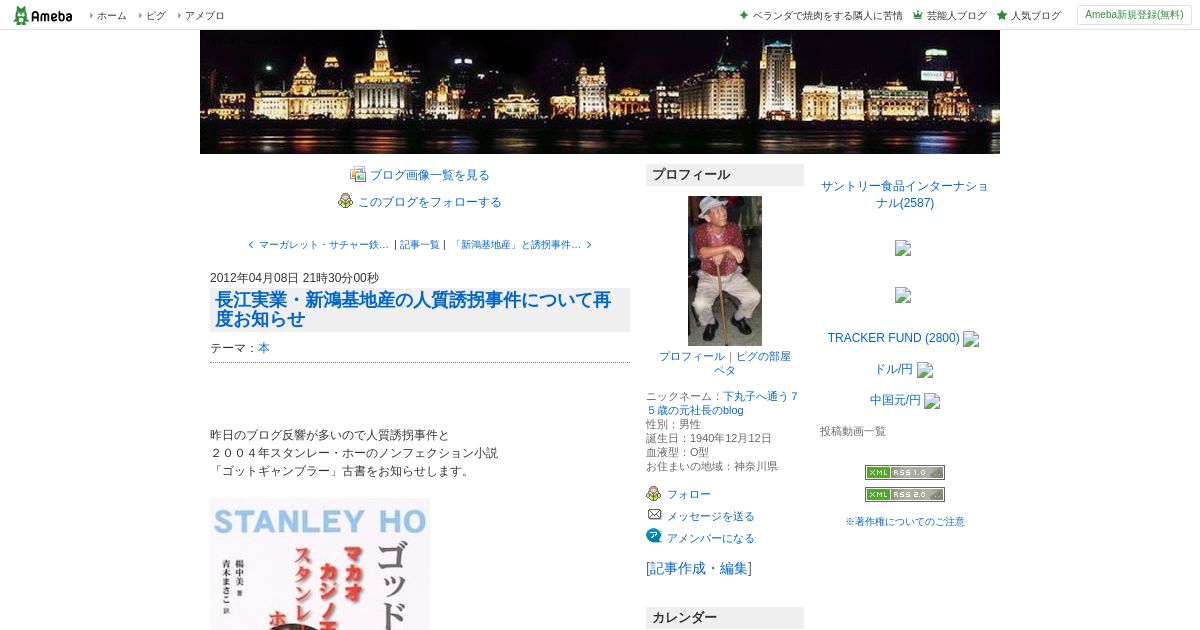The image size is (1200, 630).
Task: Click the アメンバー badge icon
Action: (654, 536)
